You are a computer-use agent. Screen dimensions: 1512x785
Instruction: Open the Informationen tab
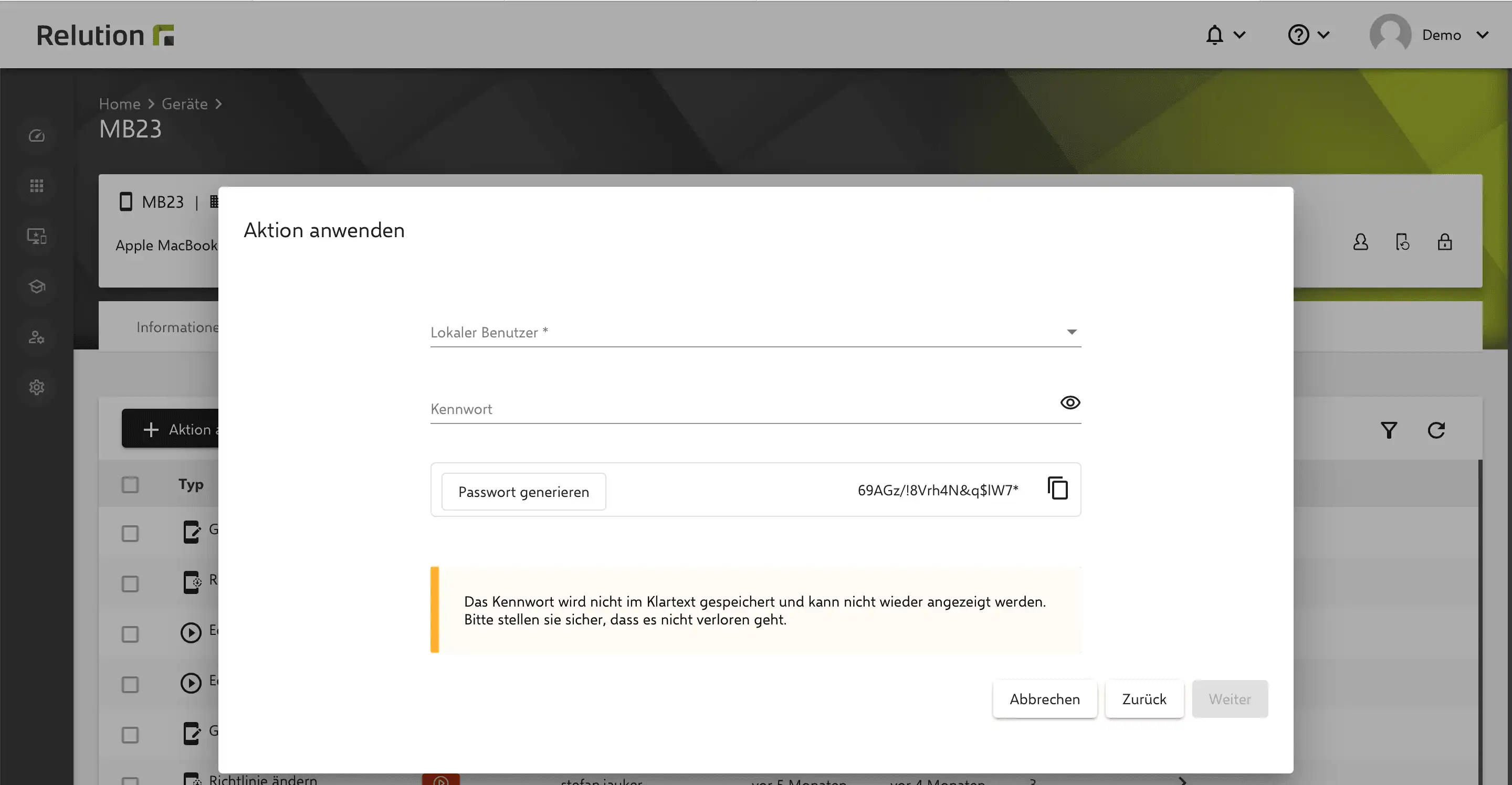[177, 327]
